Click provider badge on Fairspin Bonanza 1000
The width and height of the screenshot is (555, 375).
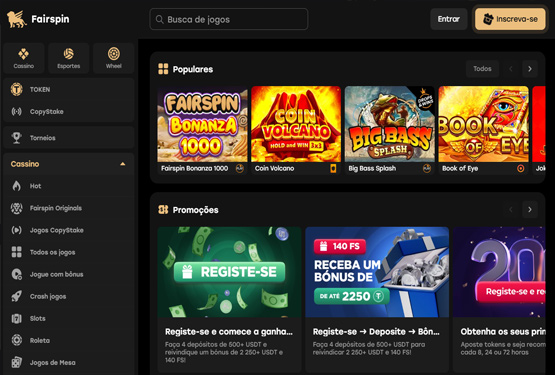[240, 169]
